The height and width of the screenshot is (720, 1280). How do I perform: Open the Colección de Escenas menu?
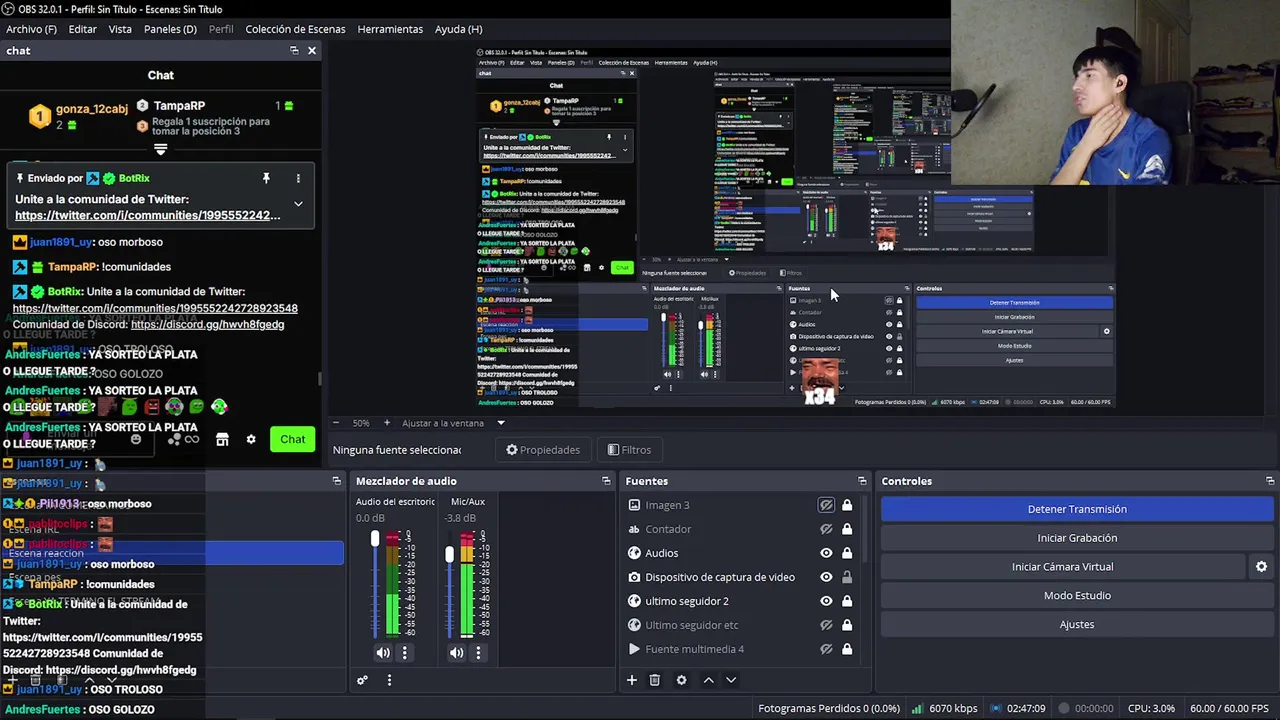pos(295,29)
